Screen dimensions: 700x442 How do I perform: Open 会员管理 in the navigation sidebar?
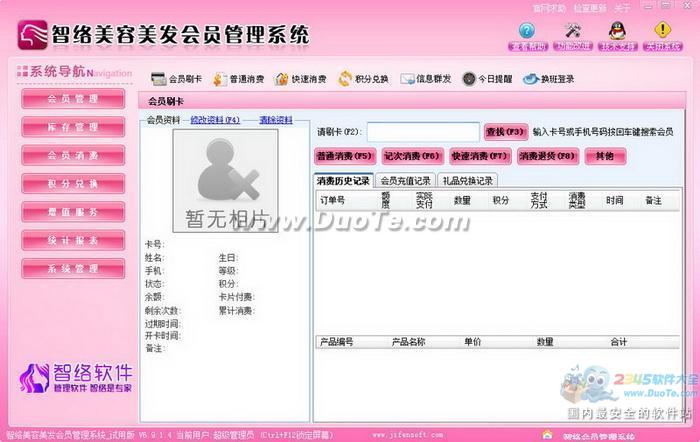tap(73, 99)
